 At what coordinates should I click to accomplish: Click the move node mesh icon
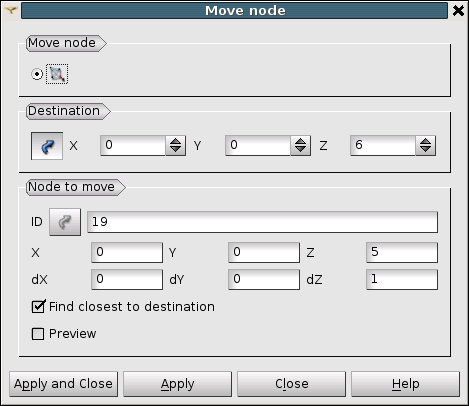[x=57, y=74]
